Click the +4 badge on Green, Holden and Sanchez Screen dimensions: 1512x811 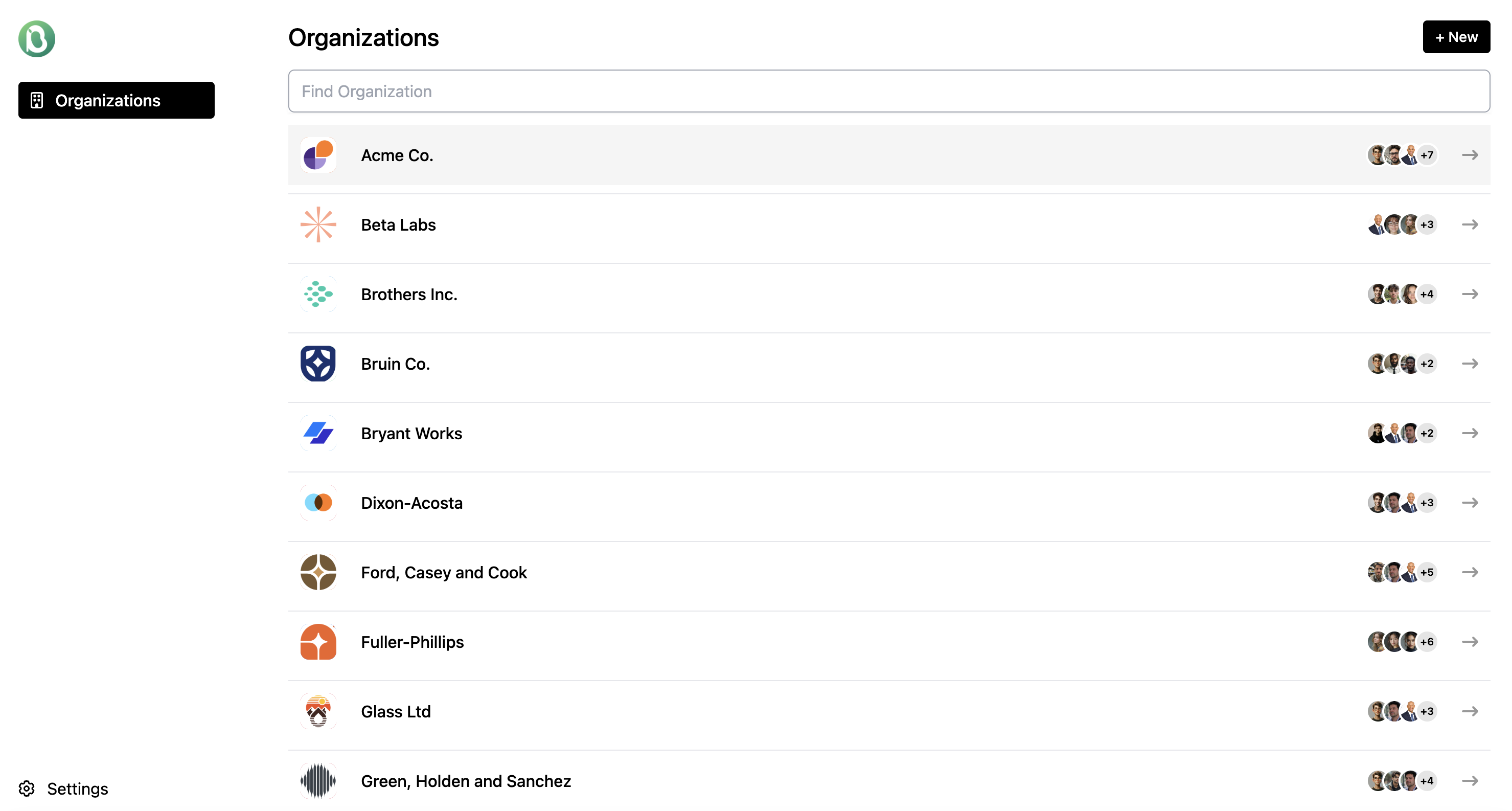coord(1427,780)
